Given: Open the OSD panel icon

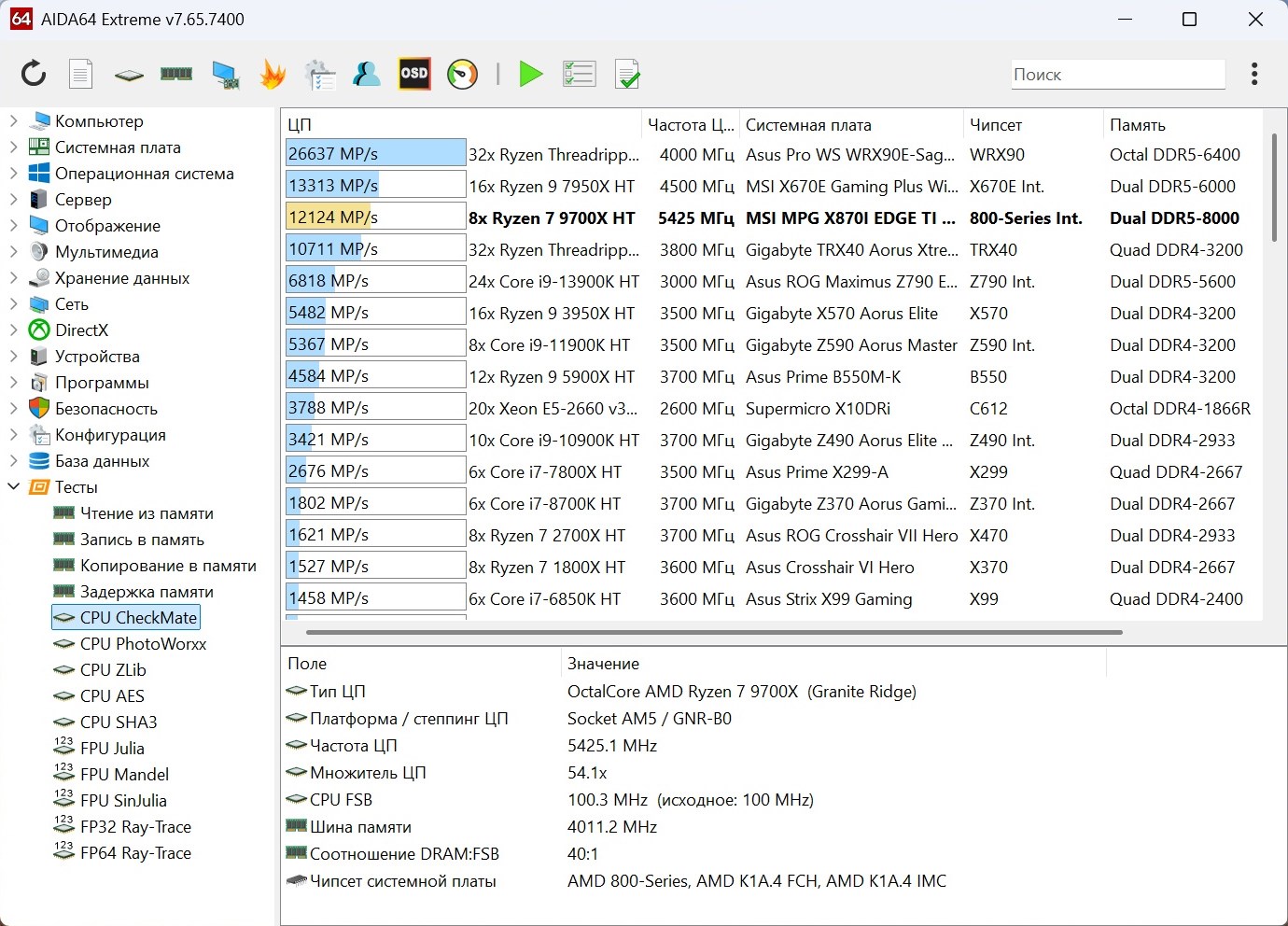Looking at the screenshot, I should 414,74.
